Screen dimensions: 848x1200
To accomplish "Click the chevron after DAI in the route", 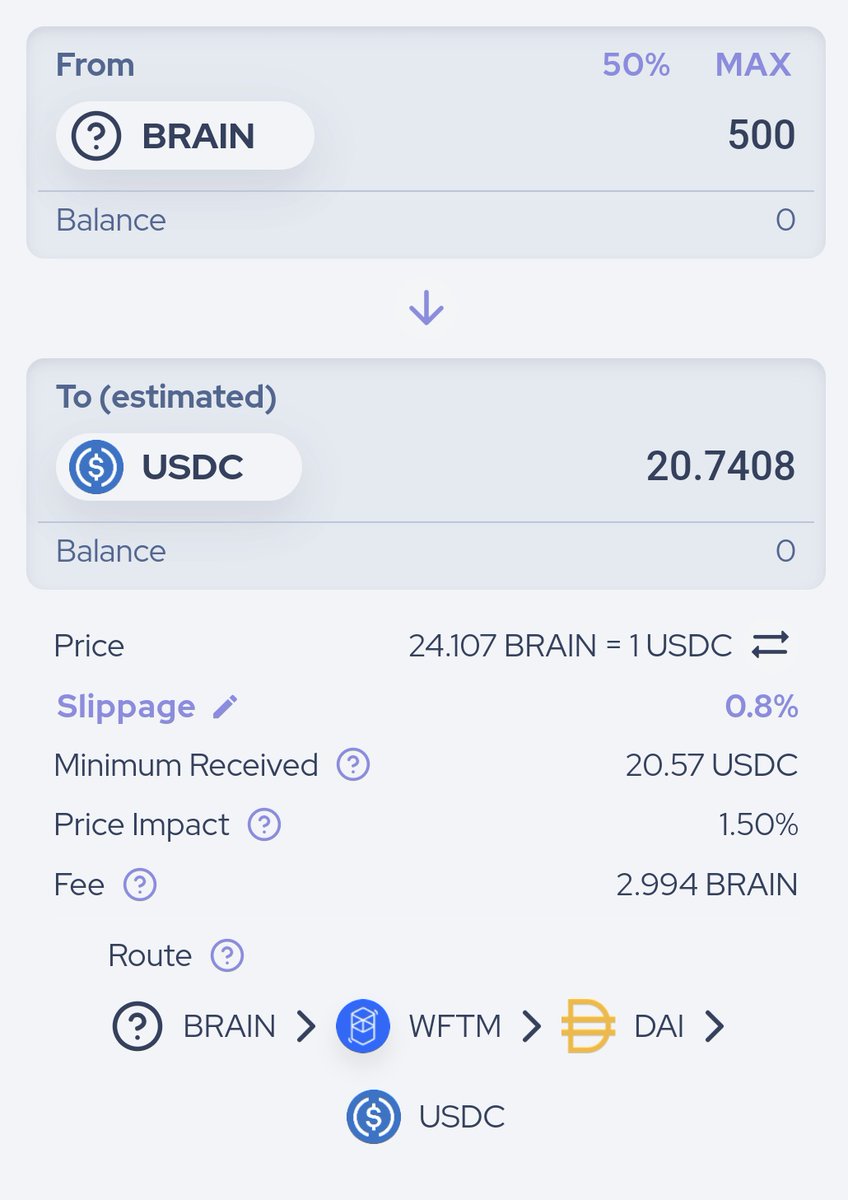I will (x=714, y=1026).
